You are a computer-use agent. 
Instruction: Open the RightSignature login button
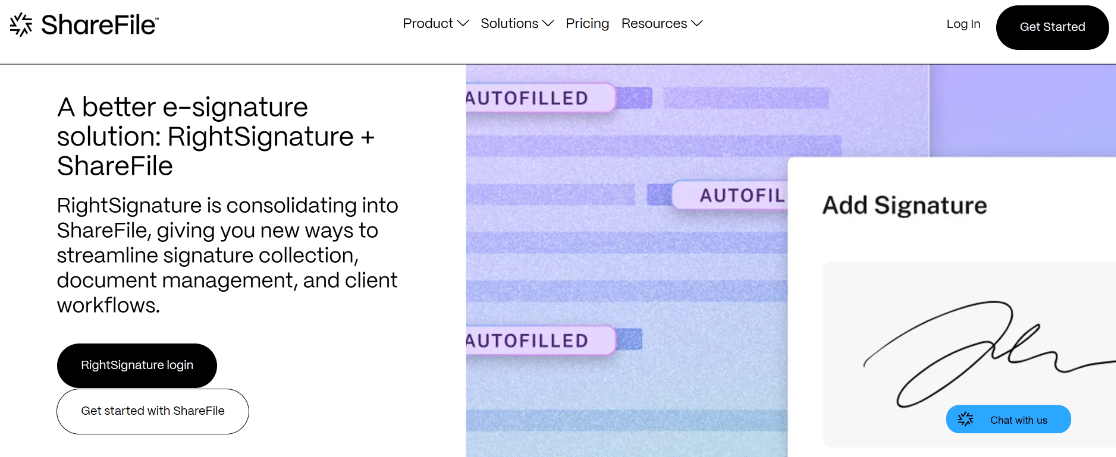pyautogui.click(x=137, y=365)
